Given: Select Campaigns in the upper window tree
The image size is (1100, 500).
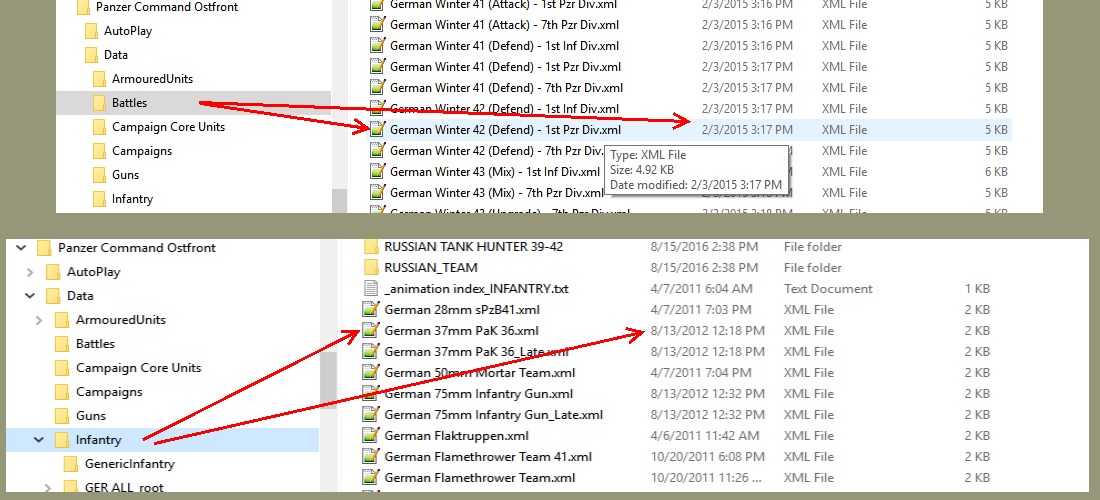Looking at the screenshot, I should point(142,151).
